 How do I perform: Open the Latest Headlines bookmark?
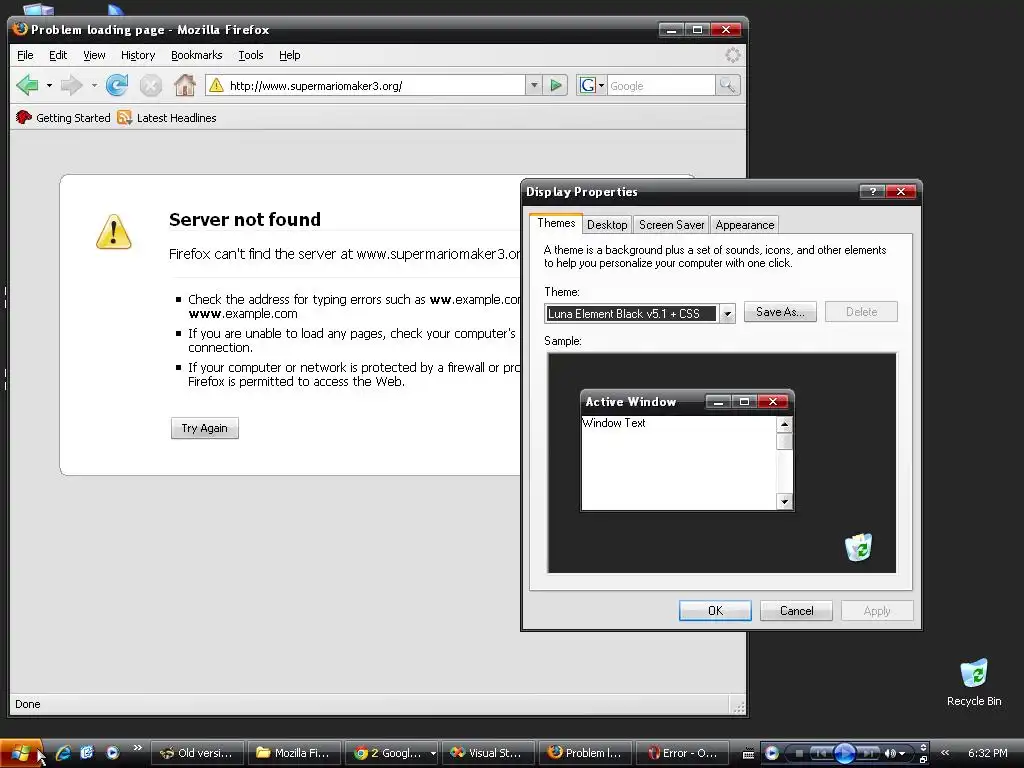(x=176, y=118)
